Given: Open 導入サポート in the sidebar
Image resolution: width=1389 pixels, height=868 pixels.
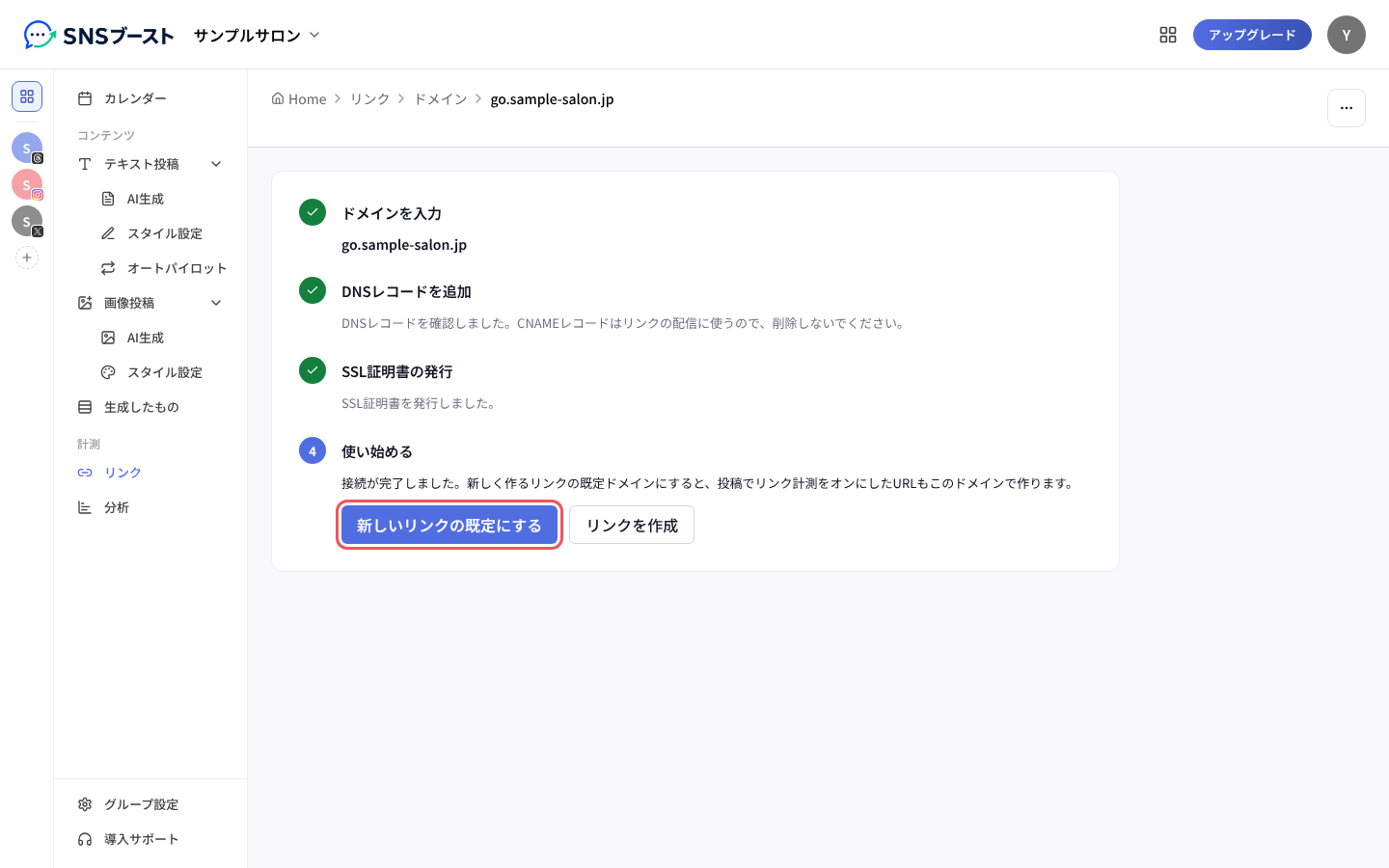Looking at the screenshot, I should coord(150,839).
